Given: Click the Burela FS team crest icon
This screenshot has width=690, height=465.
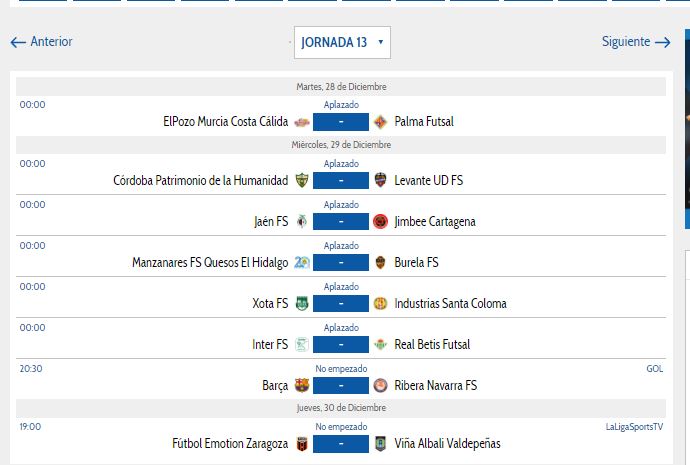Looking at the screenshot, I should [x=380, y=263].
